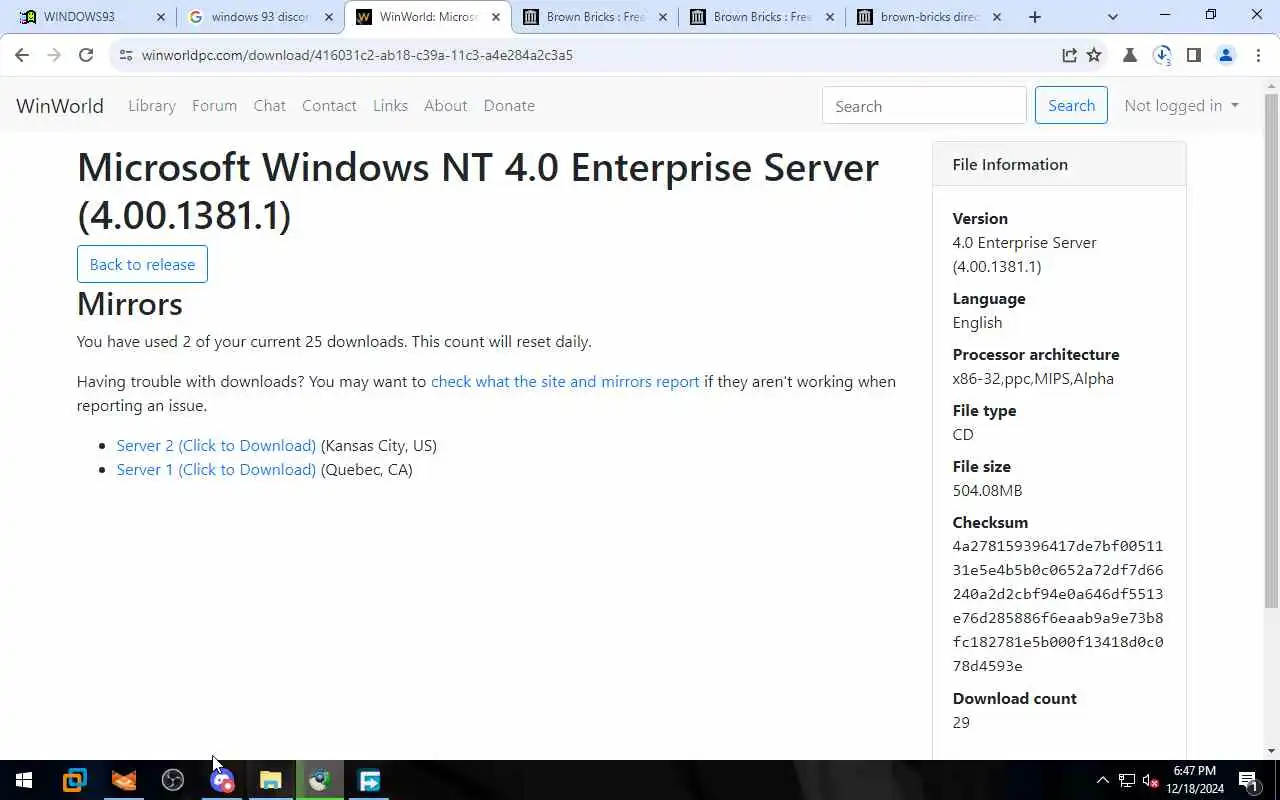Open OBS Studio from the taskbar
The width and height of the screenshot is (1280, 800).
tap(173, 780)
